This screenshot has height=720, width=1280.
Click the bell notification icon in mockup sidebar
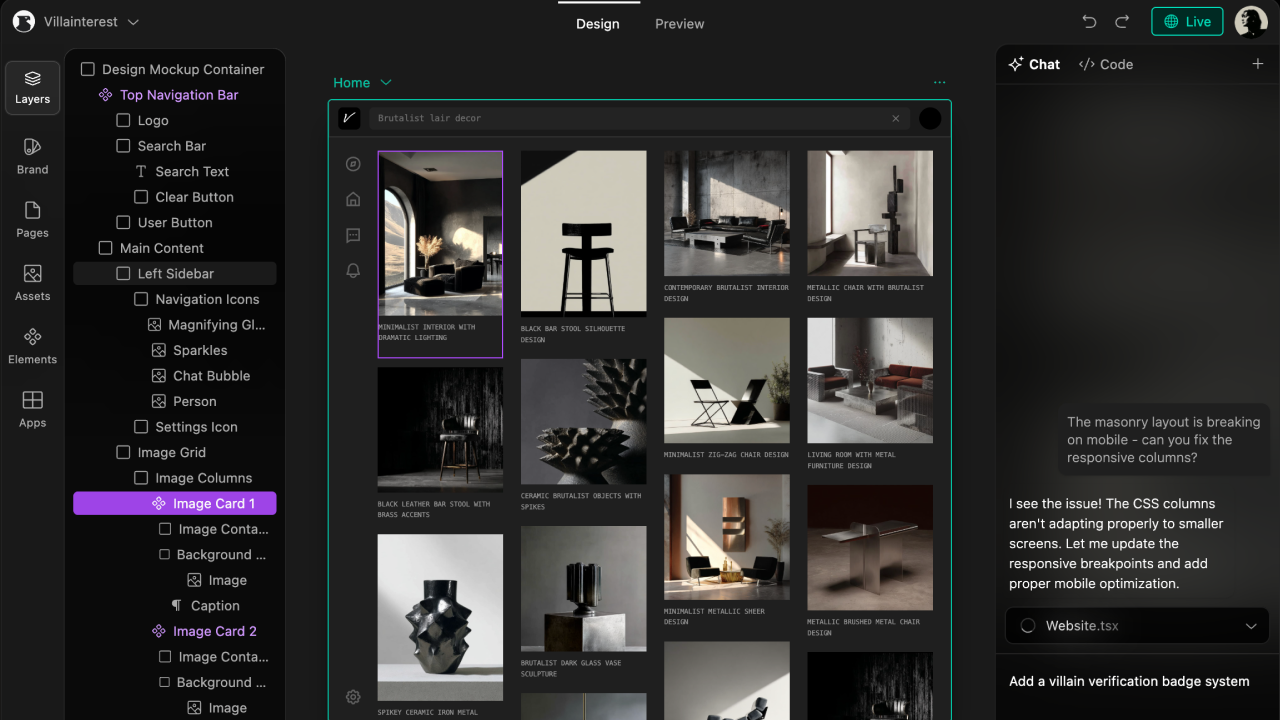tap(353, 271)
